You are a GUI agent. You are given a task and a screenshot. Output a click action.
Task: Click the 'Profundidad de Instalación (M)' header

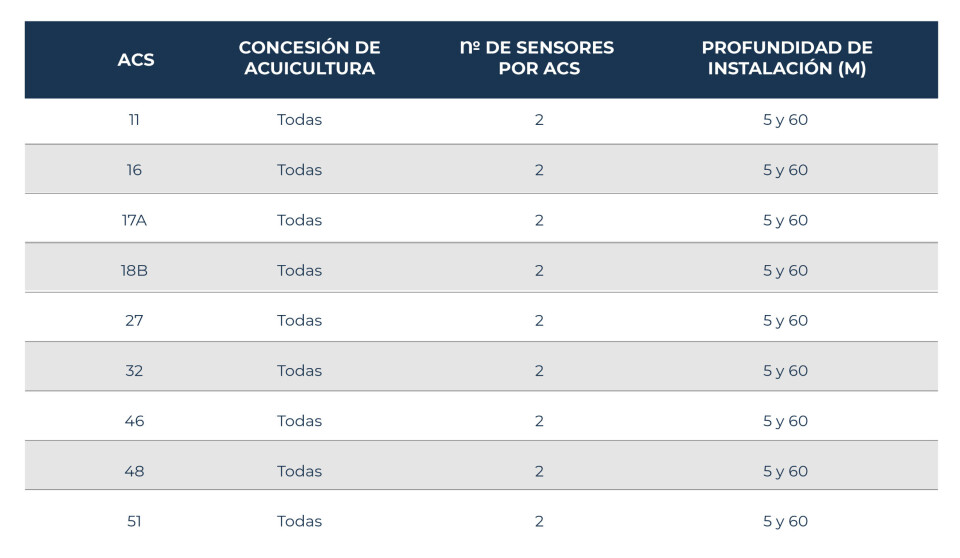point(786,59)
